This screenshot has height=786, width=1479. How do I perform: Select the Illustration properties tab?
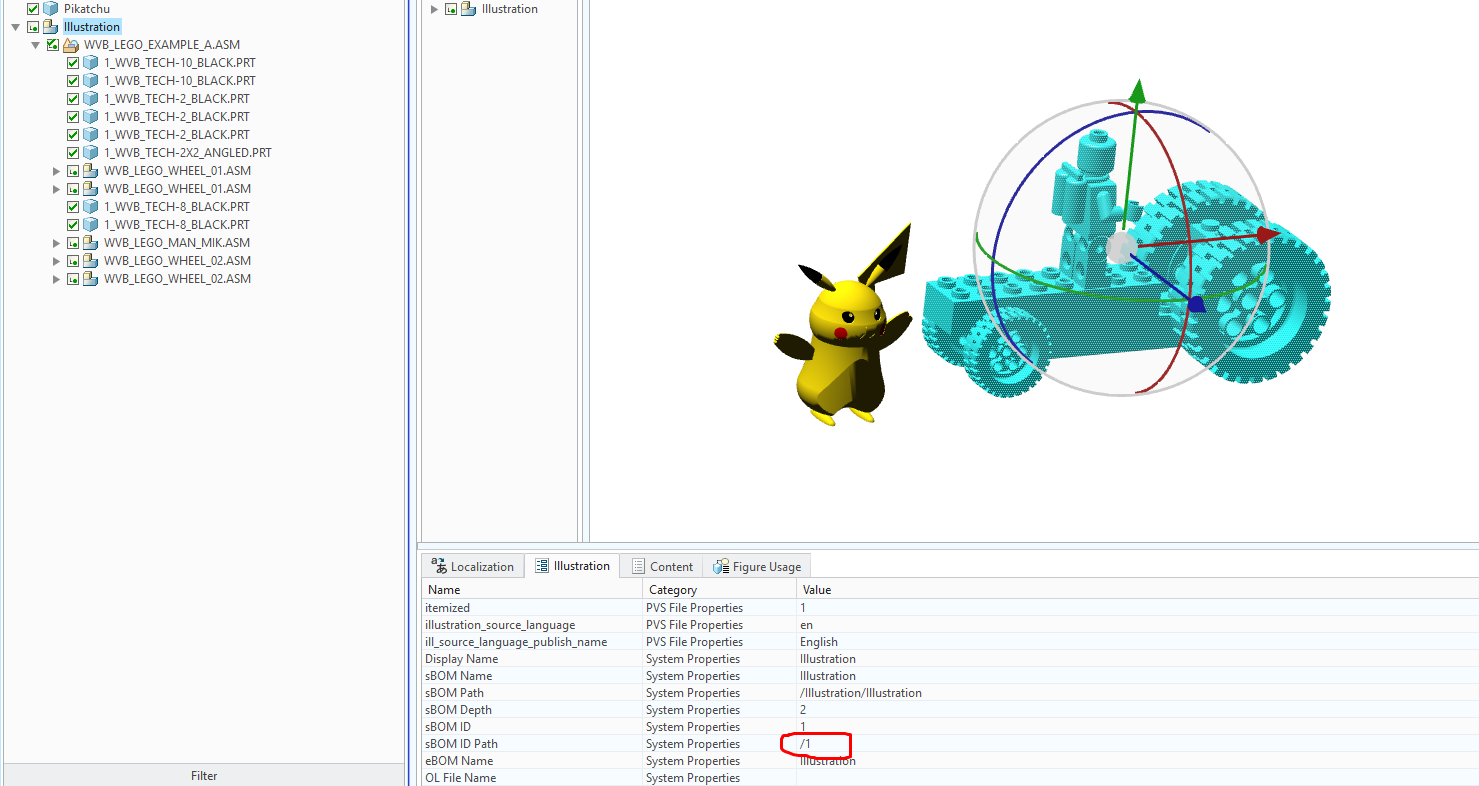[572, 566]
